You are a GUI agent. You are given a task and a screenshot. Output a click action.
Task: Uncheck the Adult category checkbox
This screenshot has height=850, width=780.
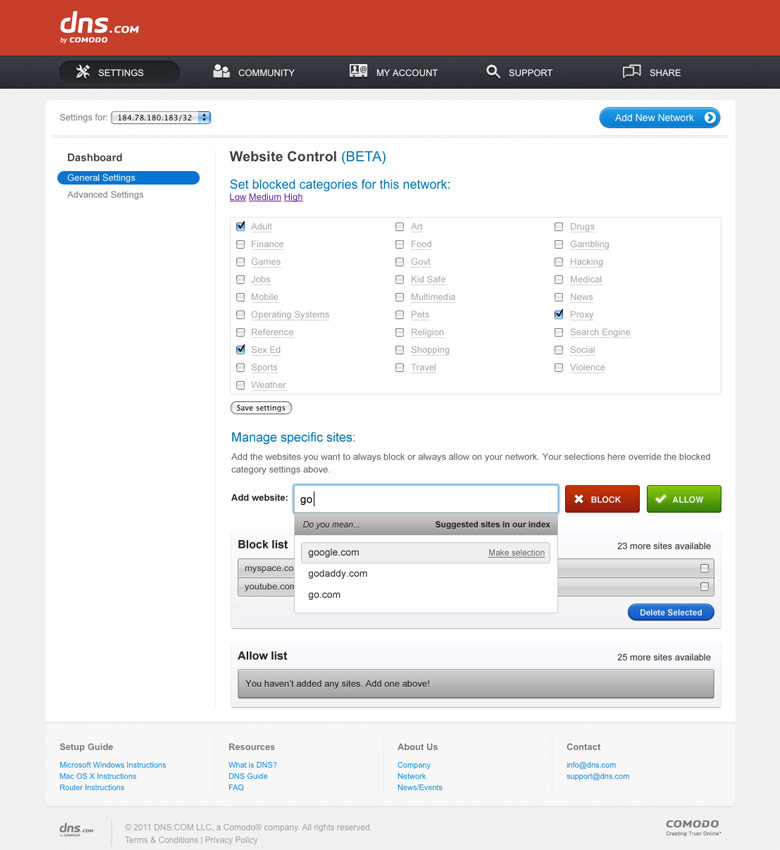coord(240,227)
